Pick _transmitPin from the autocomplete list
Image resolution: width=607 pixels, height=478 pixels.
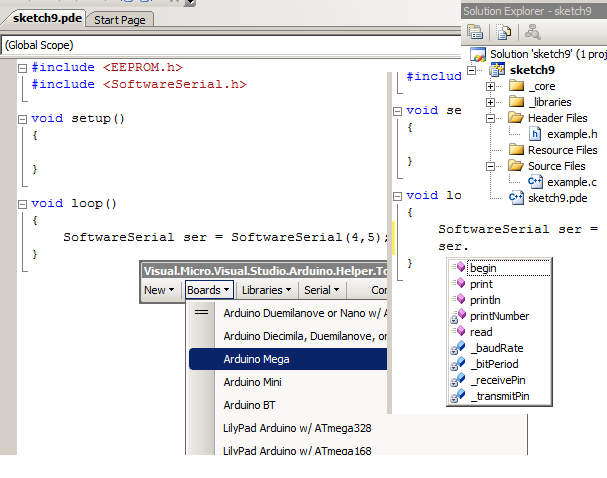tap(500, 396)
